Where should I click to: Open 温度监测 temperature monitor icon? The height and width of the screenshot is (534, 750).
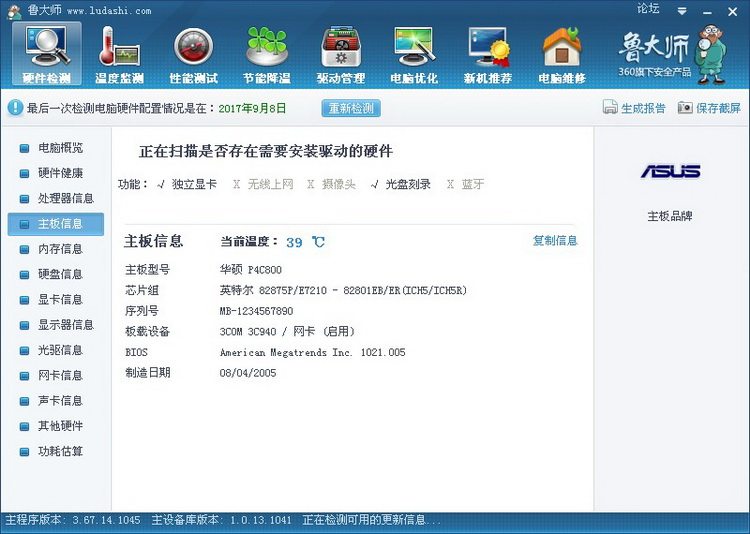click(120, 54)
